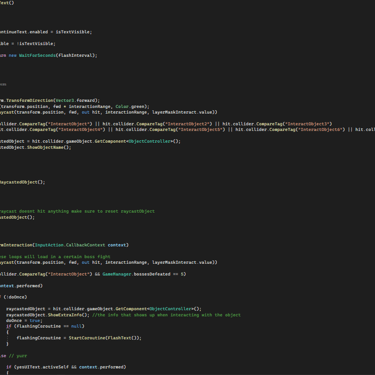Click 'bossesDefeated == 5' condition
The image size is (375, 375).
(x=158, y=274)
